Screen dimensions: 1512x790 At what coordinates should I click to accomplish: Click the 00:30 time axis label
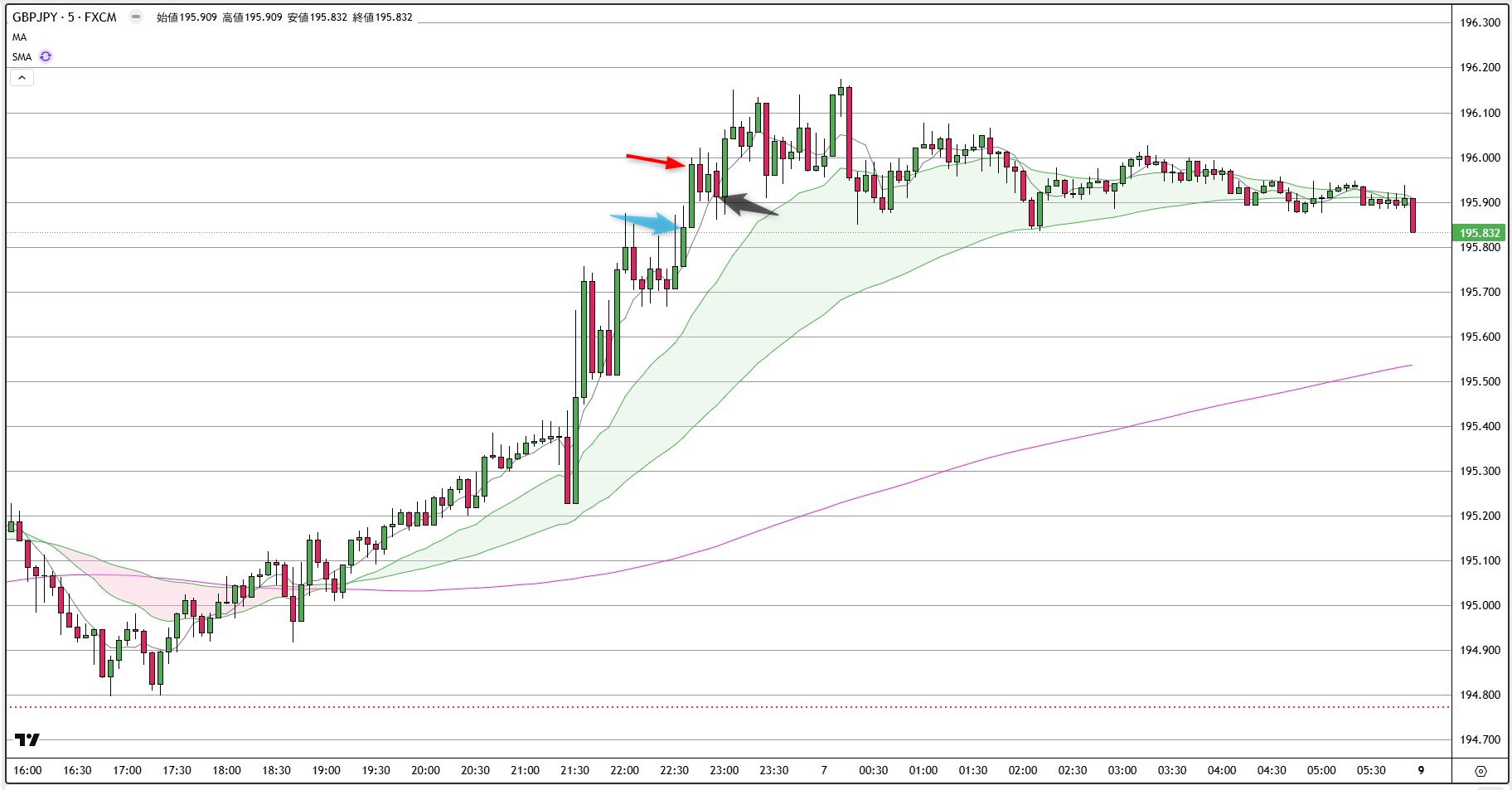coord(873,770)
